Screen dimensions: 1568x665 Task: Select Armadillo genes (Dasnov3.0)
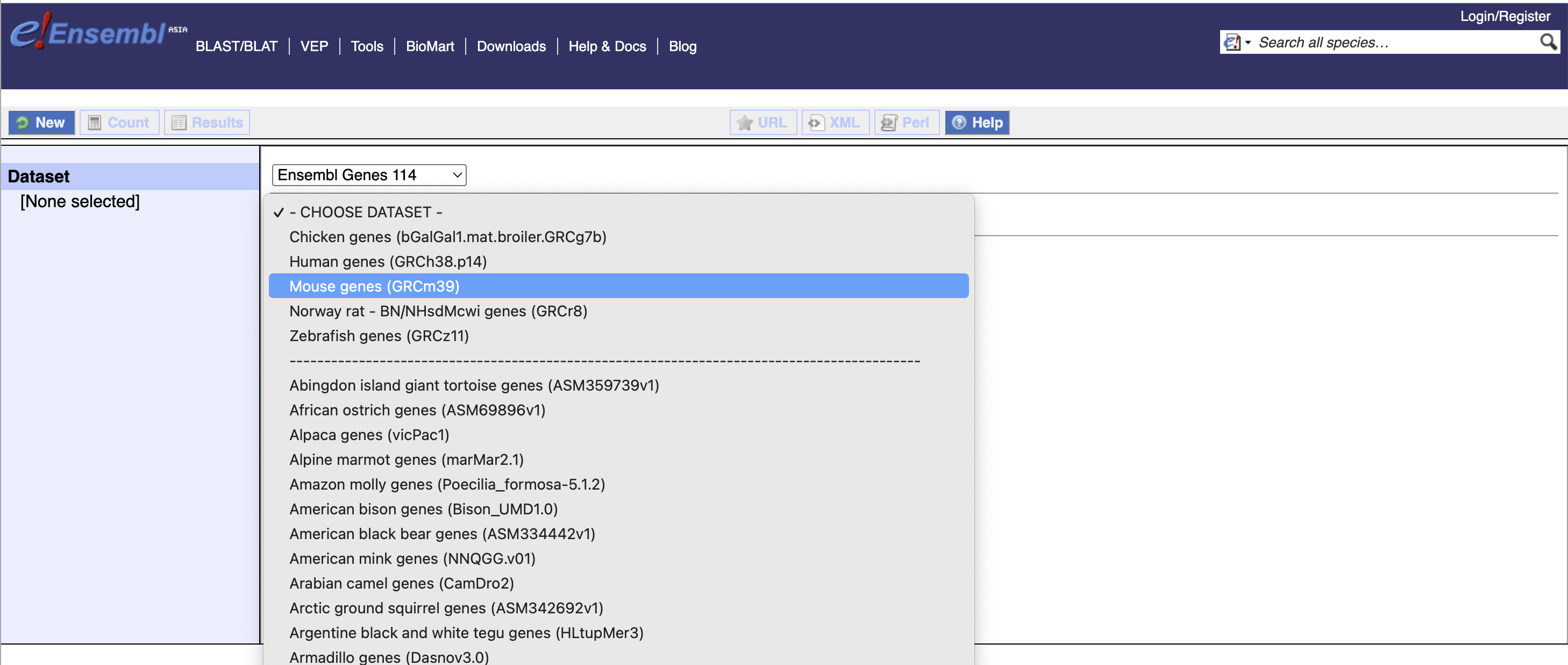pos(618,656)
